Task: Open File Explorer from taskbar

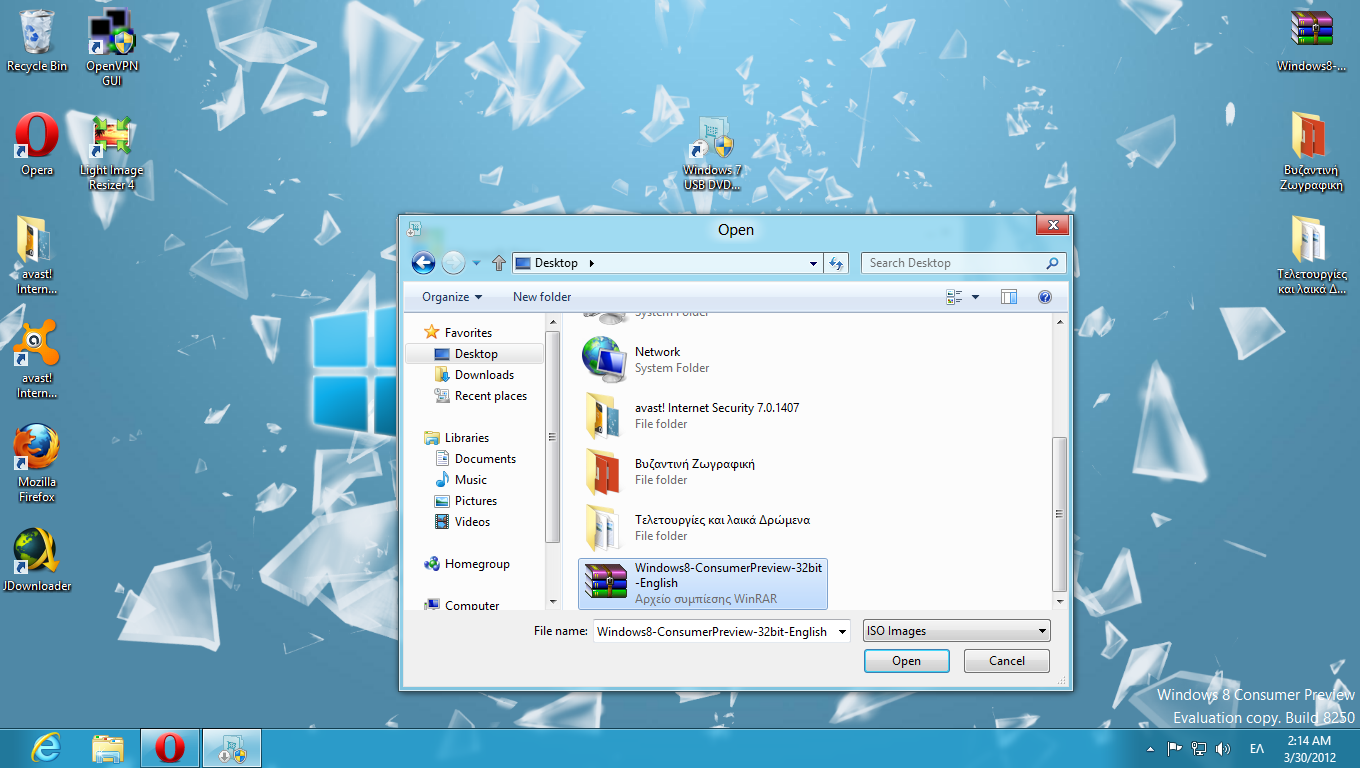Action: coord(108,747)
